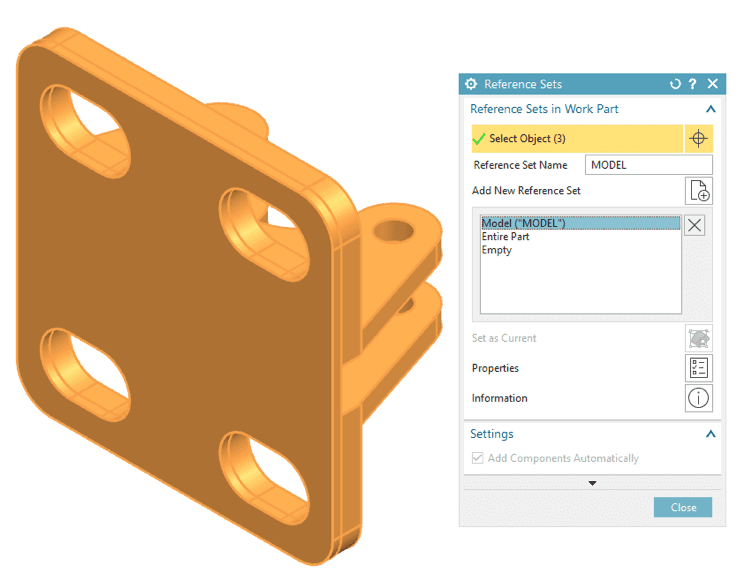
Task: Toggle Add Components Automatically checkbox
Action: click(478, 458)
